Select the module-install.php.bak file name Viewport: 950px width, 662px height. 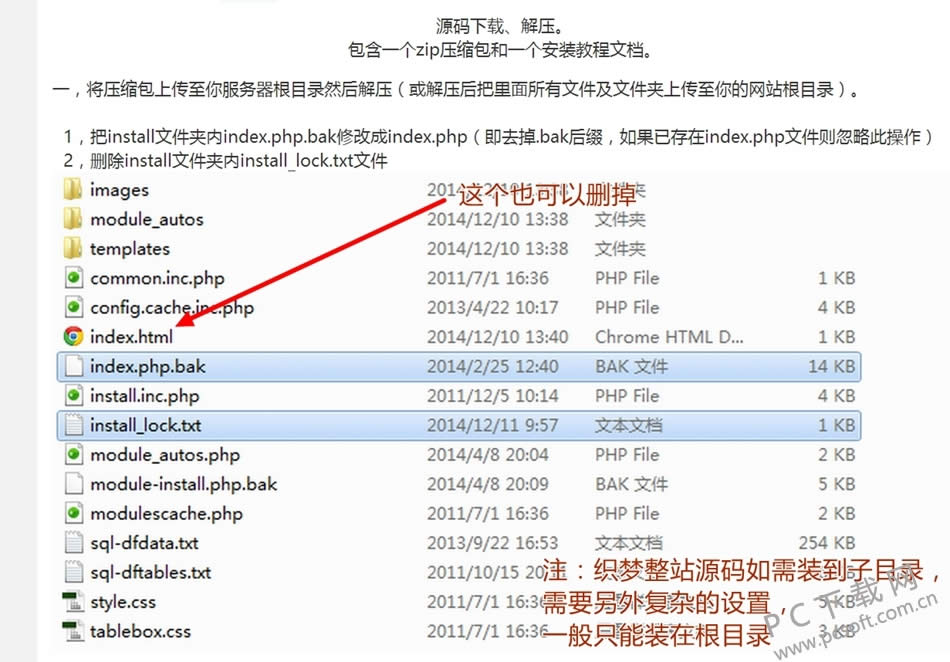[x=183, y=484]
